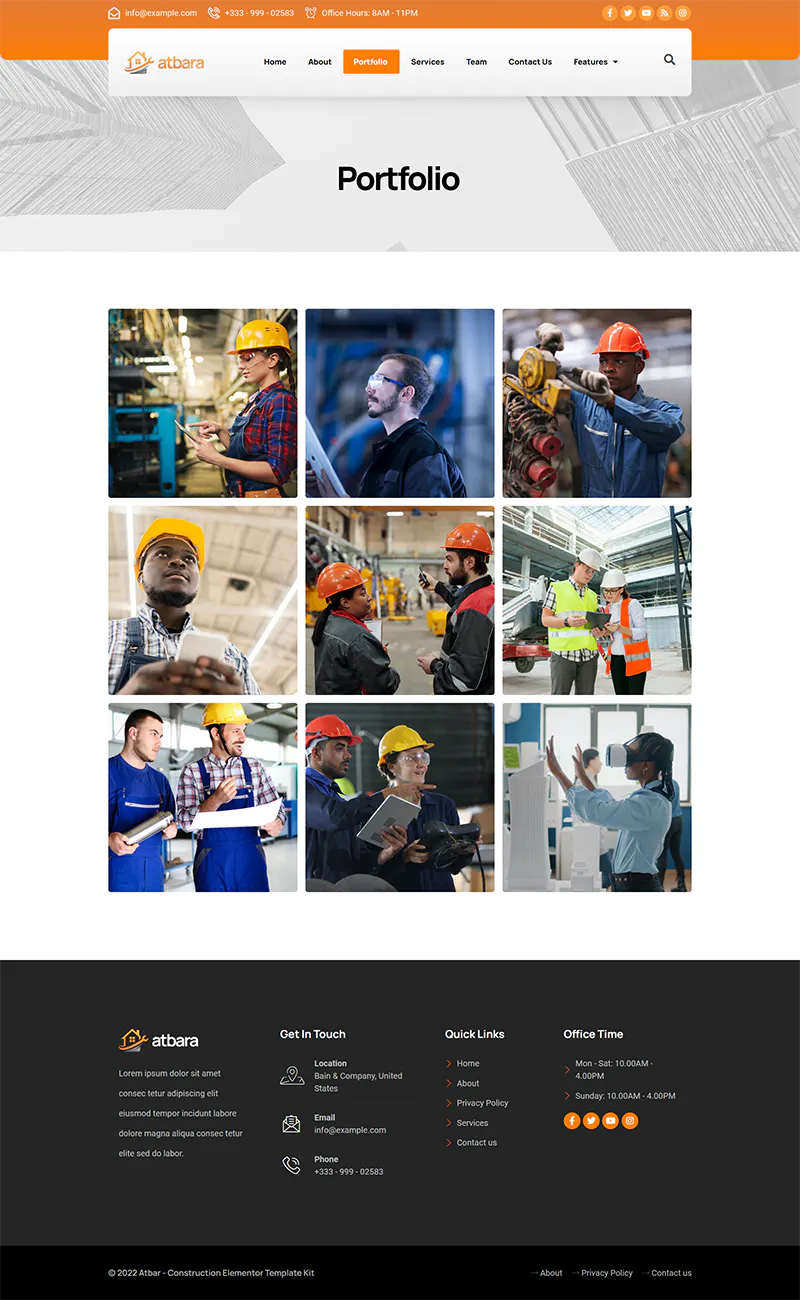
Task: Click the location map pin icon in footer
Action: point(292,1076)
